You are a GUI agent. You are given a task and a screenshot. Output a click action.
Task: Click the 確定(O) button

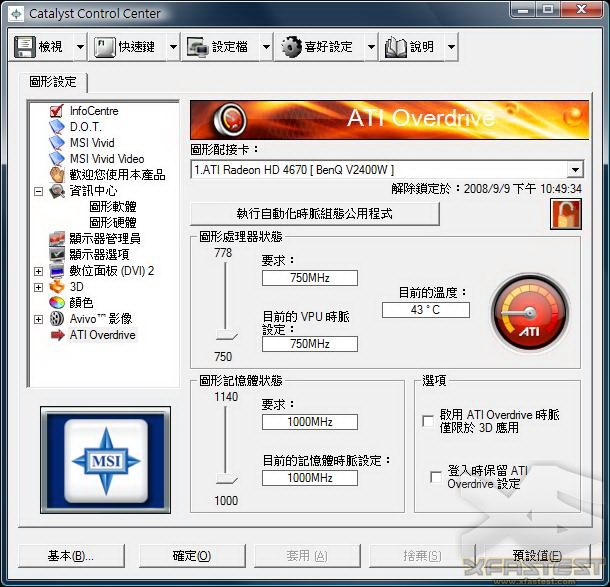[x=191, y=556]
